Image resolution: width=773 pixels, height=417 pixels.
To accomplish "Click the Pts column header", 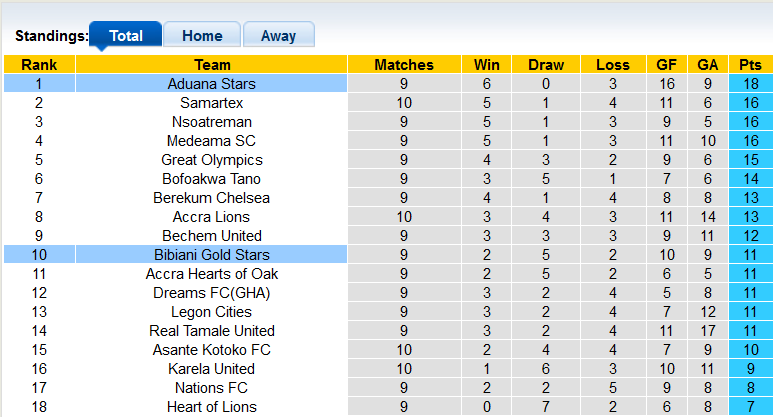I will [750, 65].
